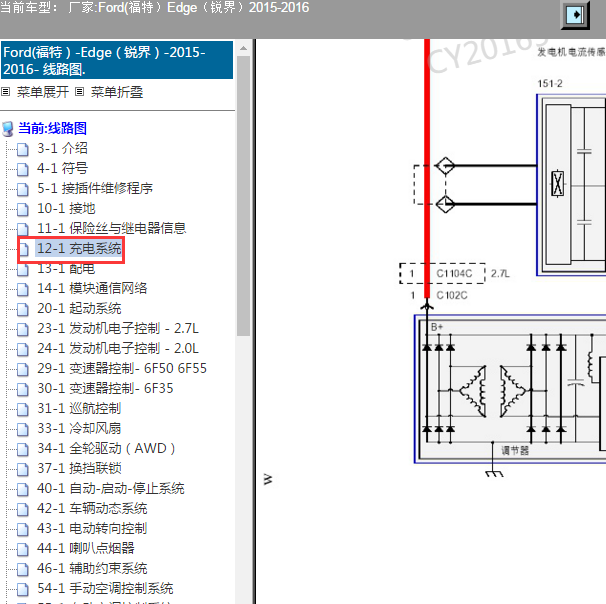The width and height of the screenshot is (606, 604).
Task: Click the page icon beside 5-1 接插件维修程序
Action: [23, 189]
